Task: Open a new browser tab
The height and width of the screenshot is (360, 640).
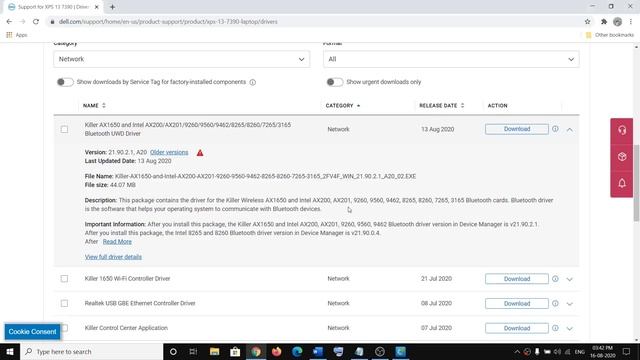Action: (x=112, y=7)
